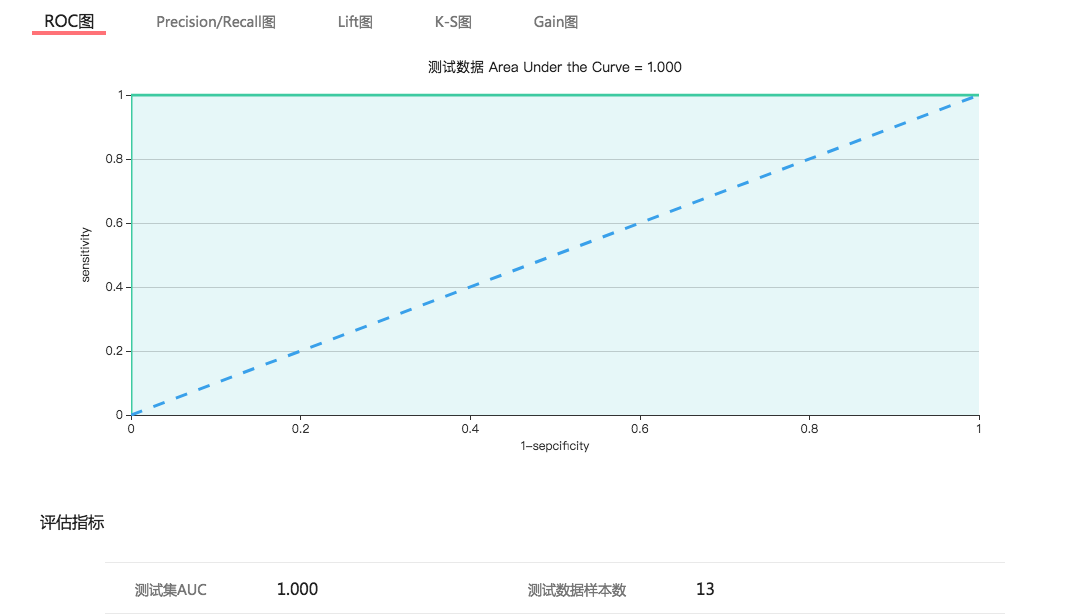Click the 测试数据样本数 metric label
Image resolution: width=1083 pixels, height=616 pixels.
tap(577, 590)
